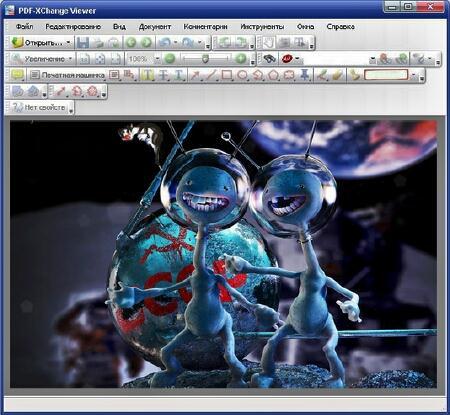Select the Arrow drawing tool

point(195,75)
